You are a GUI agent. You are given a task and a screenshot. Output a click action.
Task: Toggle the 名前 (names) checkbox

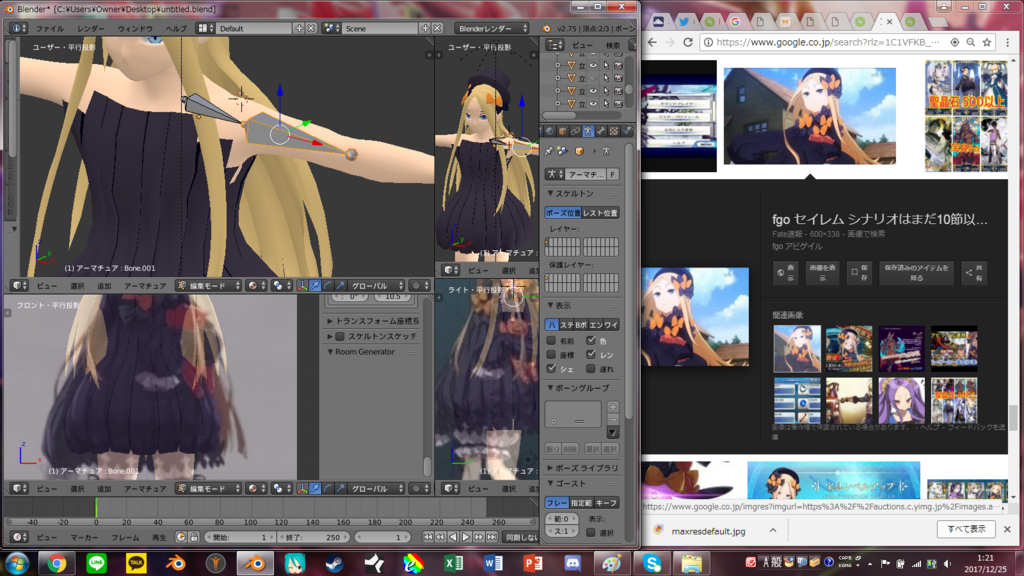click(x=551, y=340)
